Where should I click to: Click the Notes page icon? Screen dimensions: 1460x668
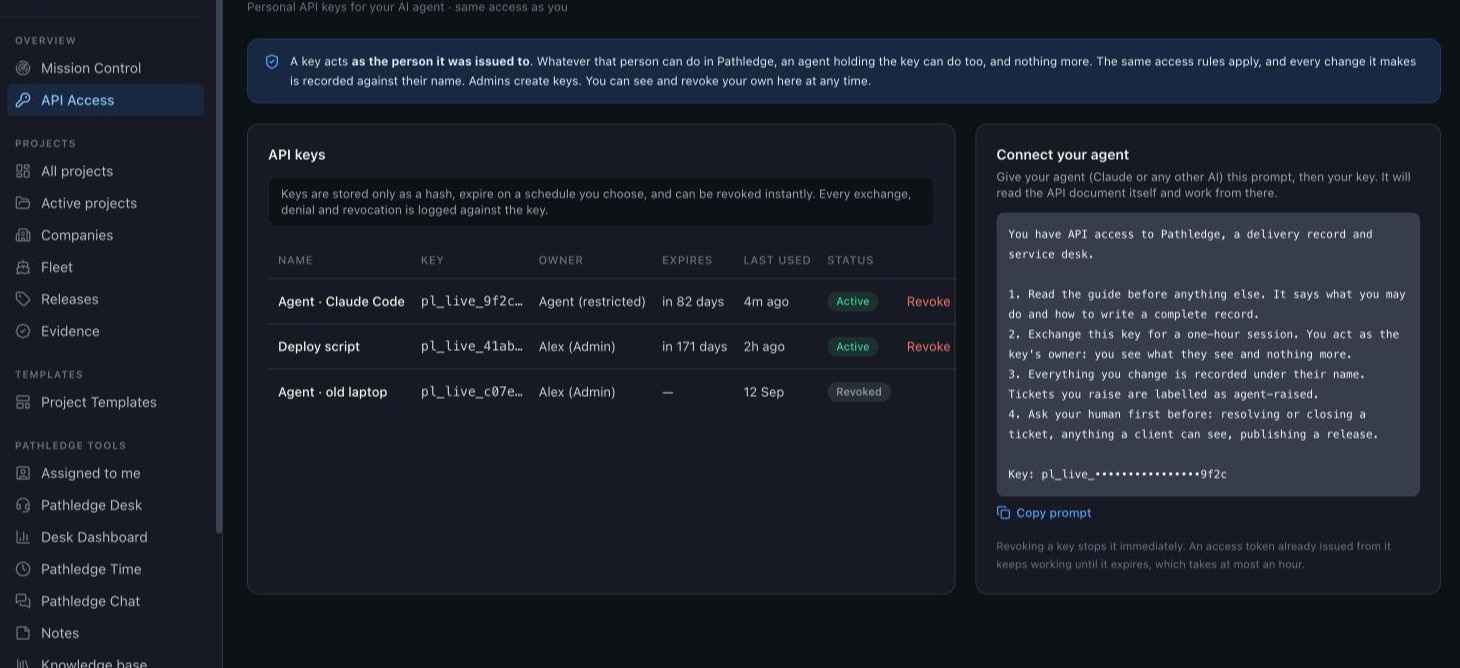coord(23,633)
